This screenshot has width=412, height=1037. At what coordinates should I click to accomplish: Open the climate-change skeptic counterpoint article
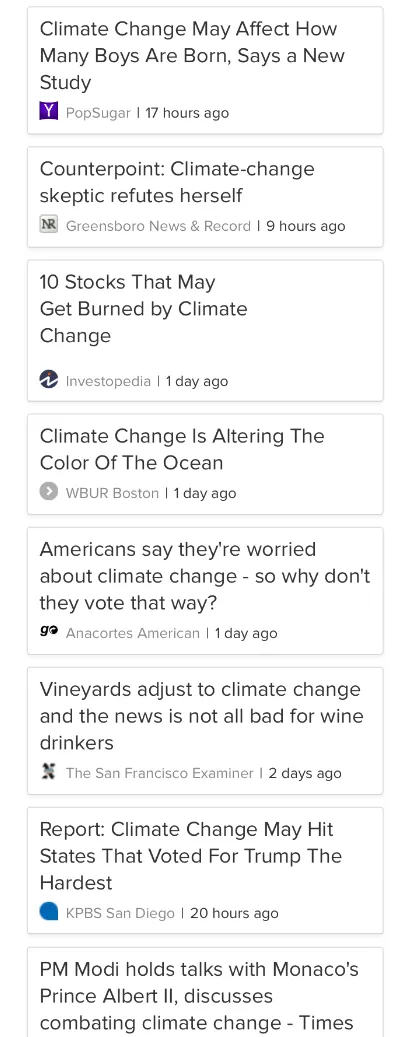click(x=205, y=197)
